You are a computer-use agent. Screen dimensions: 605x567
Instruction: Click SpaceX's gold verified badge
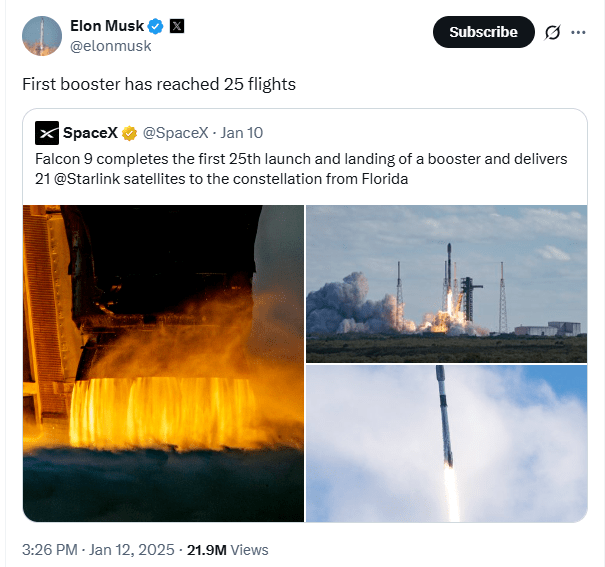pyautogui.click(x=129, y=133)
